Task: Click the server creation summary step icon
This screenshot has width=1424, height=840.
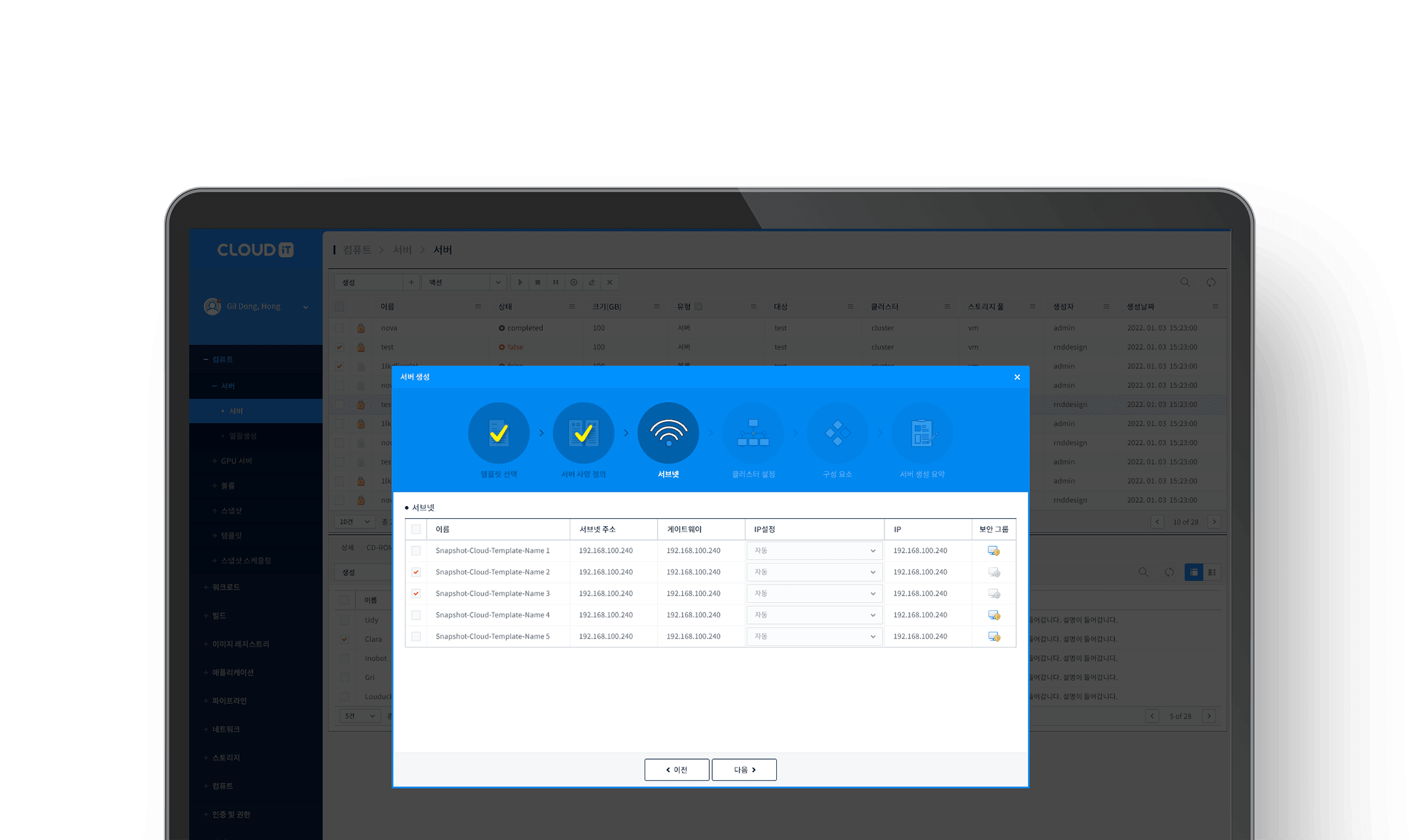Action: coord(922,433)
